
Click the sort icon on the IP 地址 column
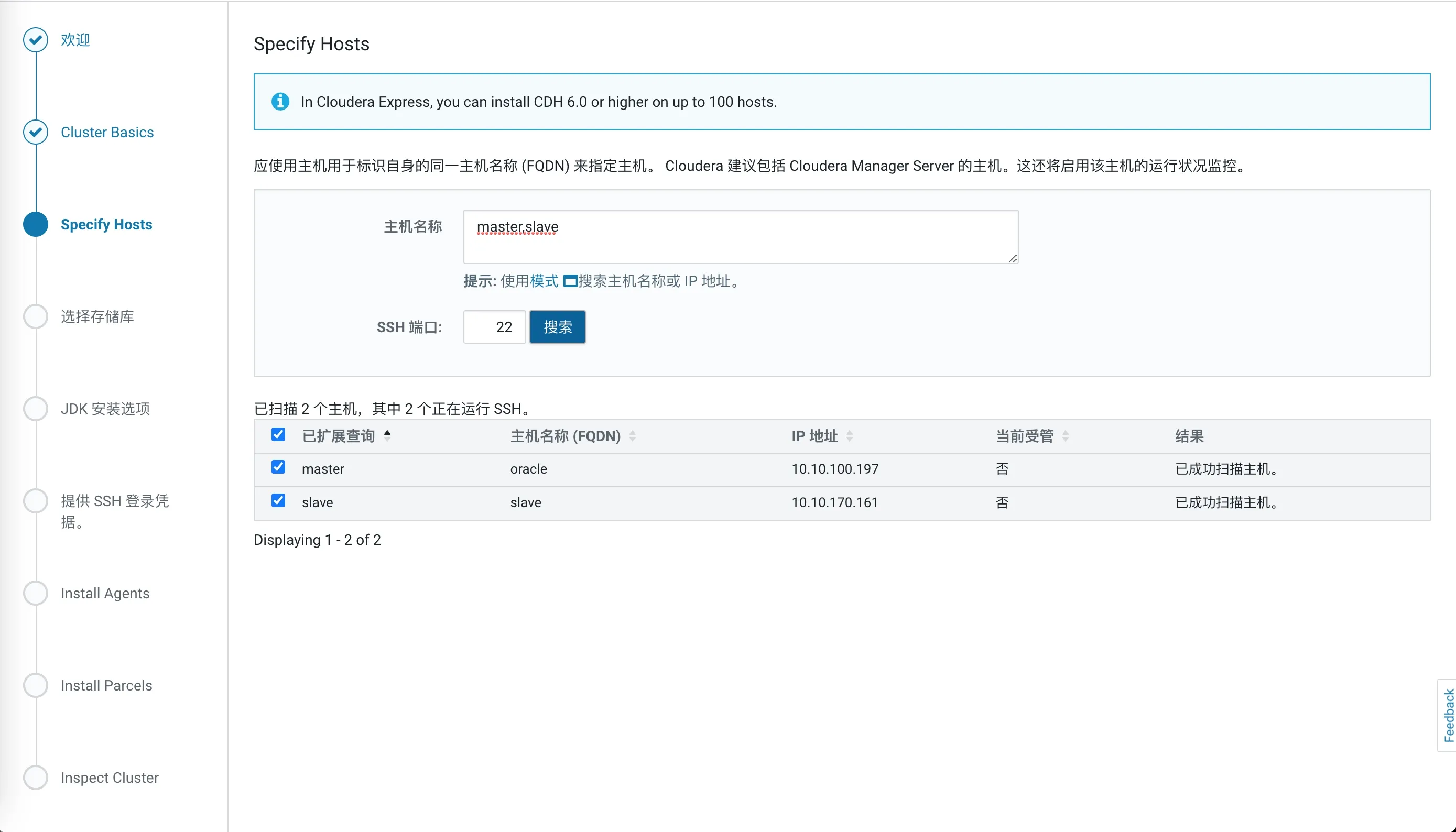(850, 436)
